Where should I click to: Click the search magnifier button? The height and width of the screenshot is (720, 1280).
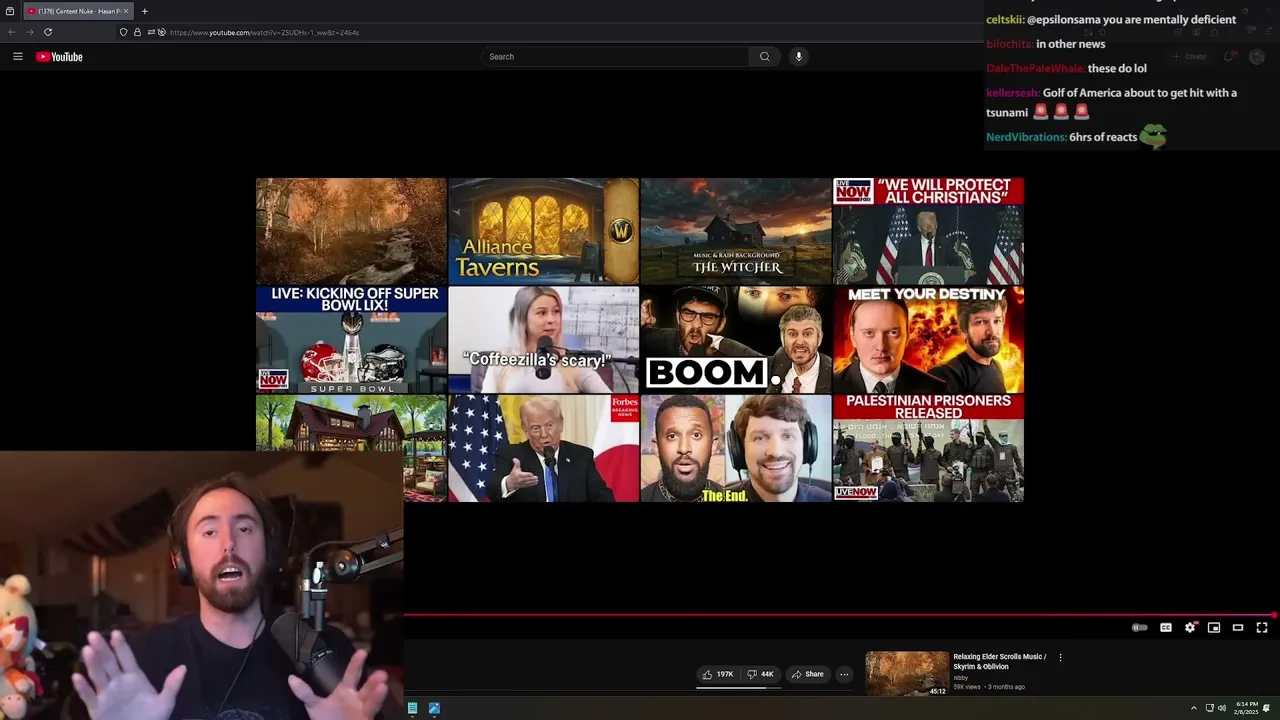click(x=765, y=57)
